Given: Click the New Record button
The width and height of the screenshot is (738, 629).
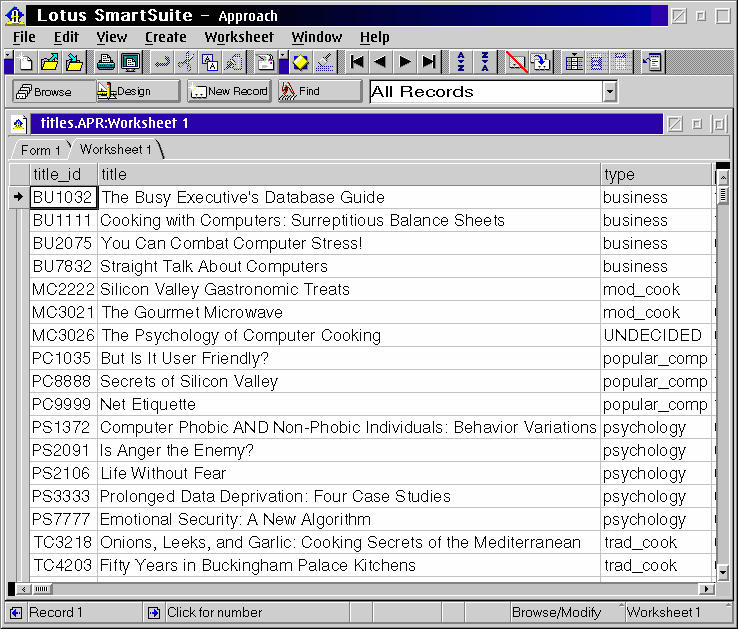Looking at the screenshot, I should (x=229, y=91).
